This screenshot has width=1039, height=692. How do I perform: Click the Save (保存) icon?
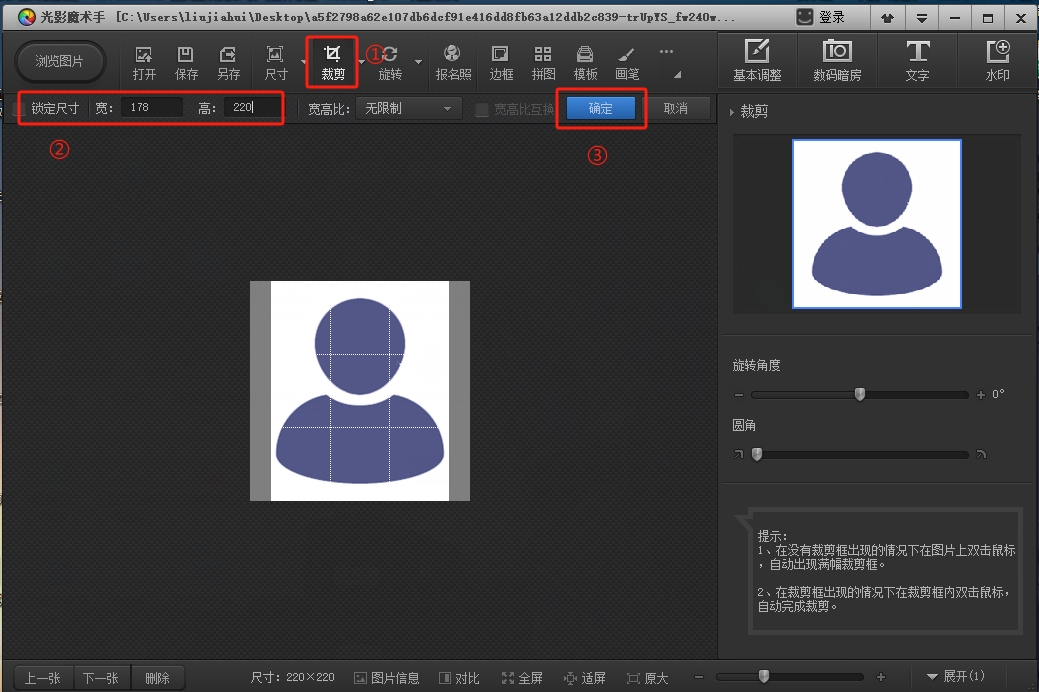click(x=186, y=62)
